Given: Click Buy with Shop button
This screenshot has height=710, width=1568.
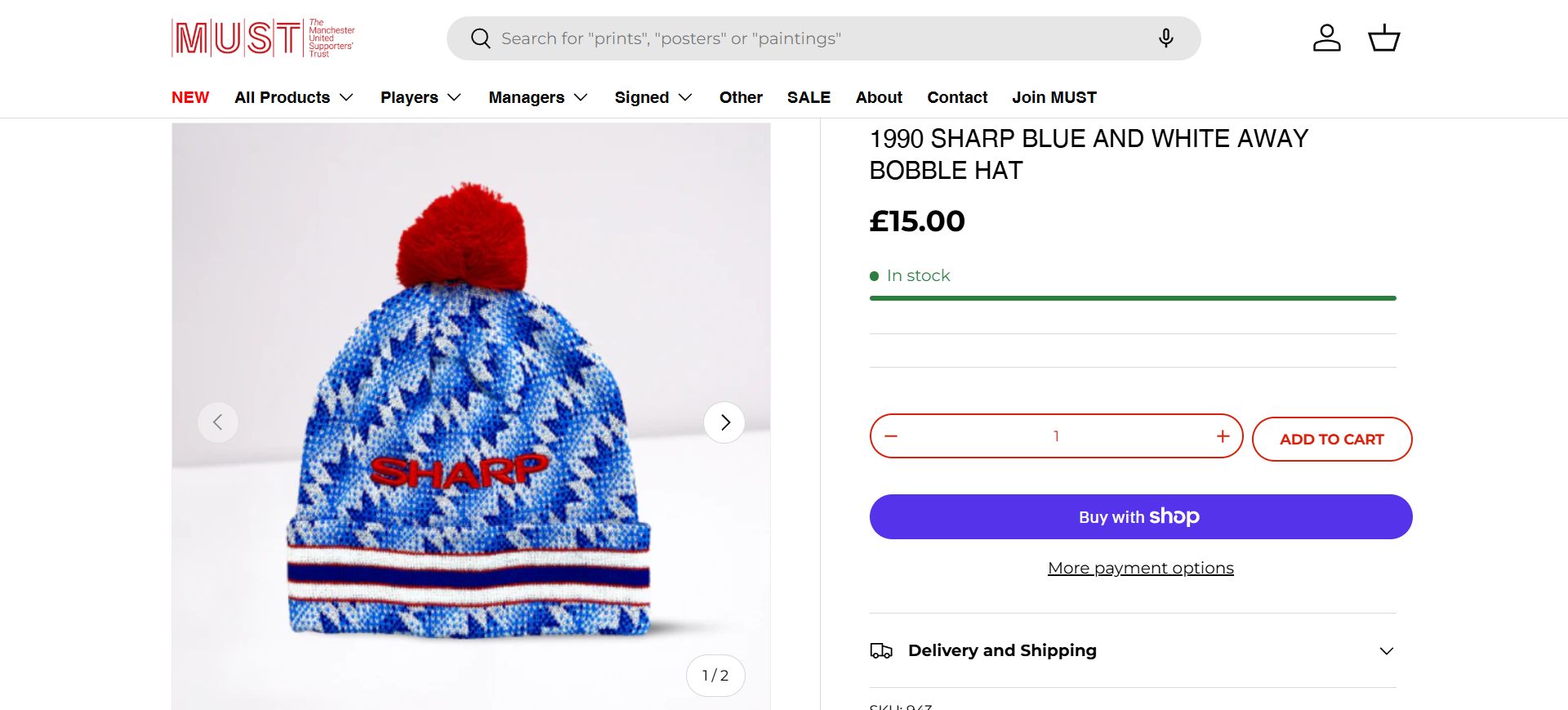Looking at the screenshot, I should (x=1140, y=516).
